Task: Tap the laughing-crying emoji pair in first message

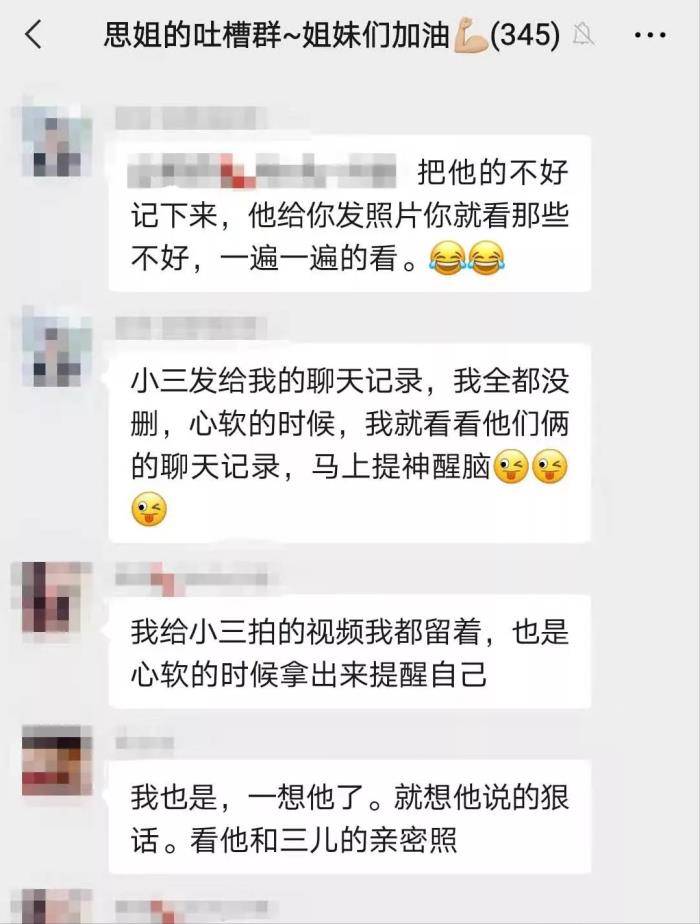Action: (467, 259)
